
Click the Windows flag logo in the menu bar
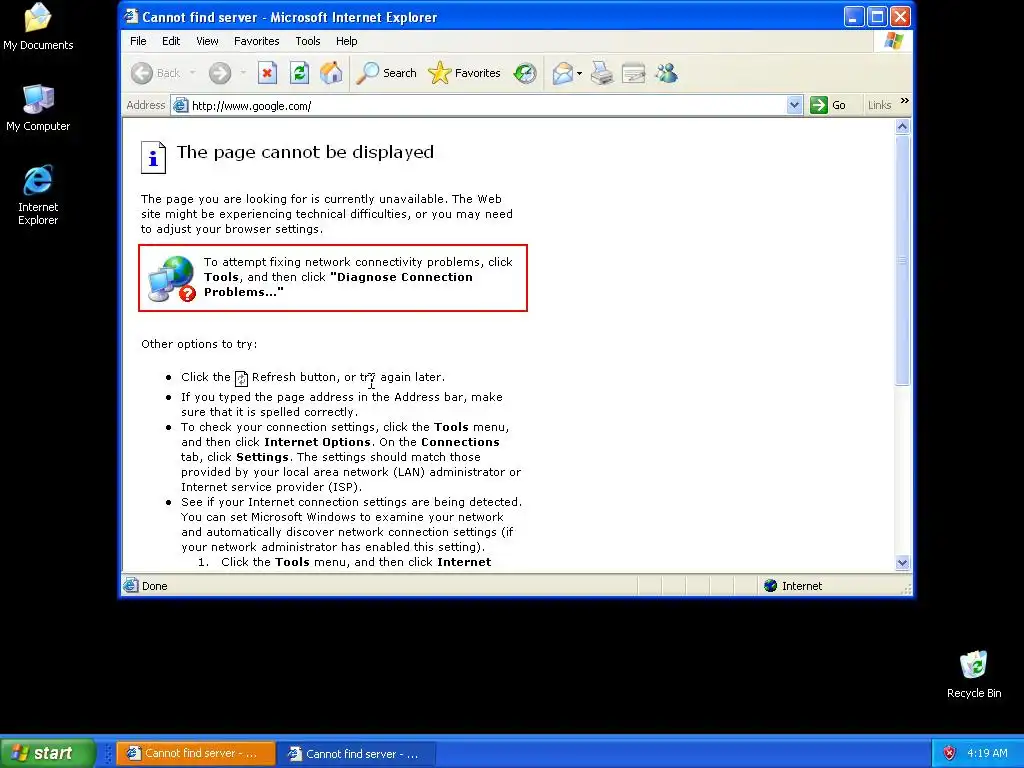pyautogui.click(x=893, y=41)
